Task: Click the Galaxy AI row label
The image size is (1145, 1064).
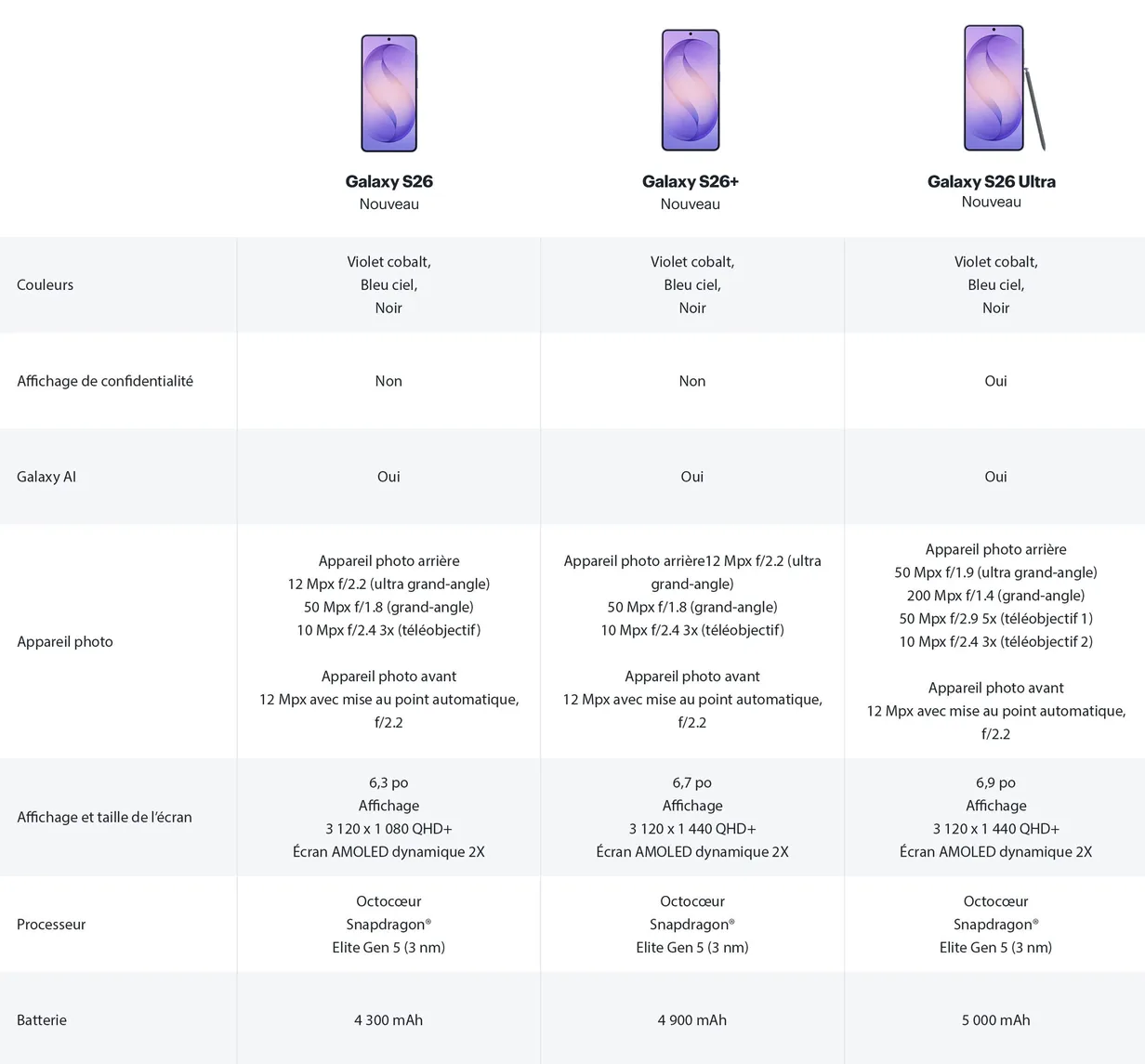Action: point(46,477)
